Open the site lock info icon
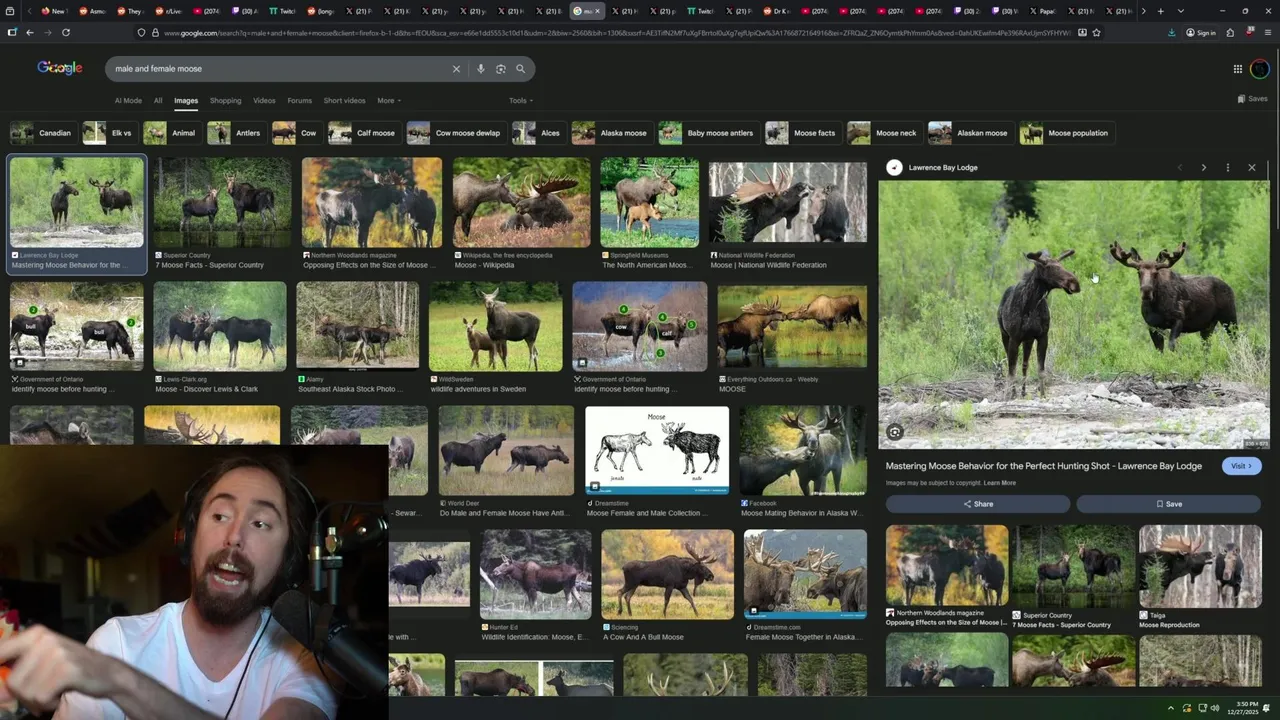 tap(154, 32)
